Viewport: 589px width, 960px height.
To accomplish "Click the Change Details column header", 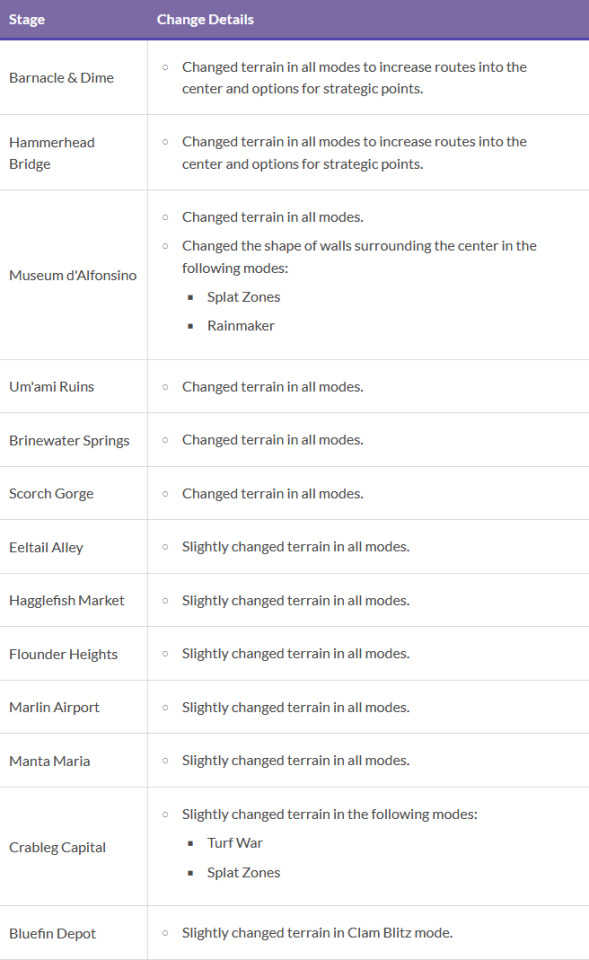I will (x=205, y=20).
